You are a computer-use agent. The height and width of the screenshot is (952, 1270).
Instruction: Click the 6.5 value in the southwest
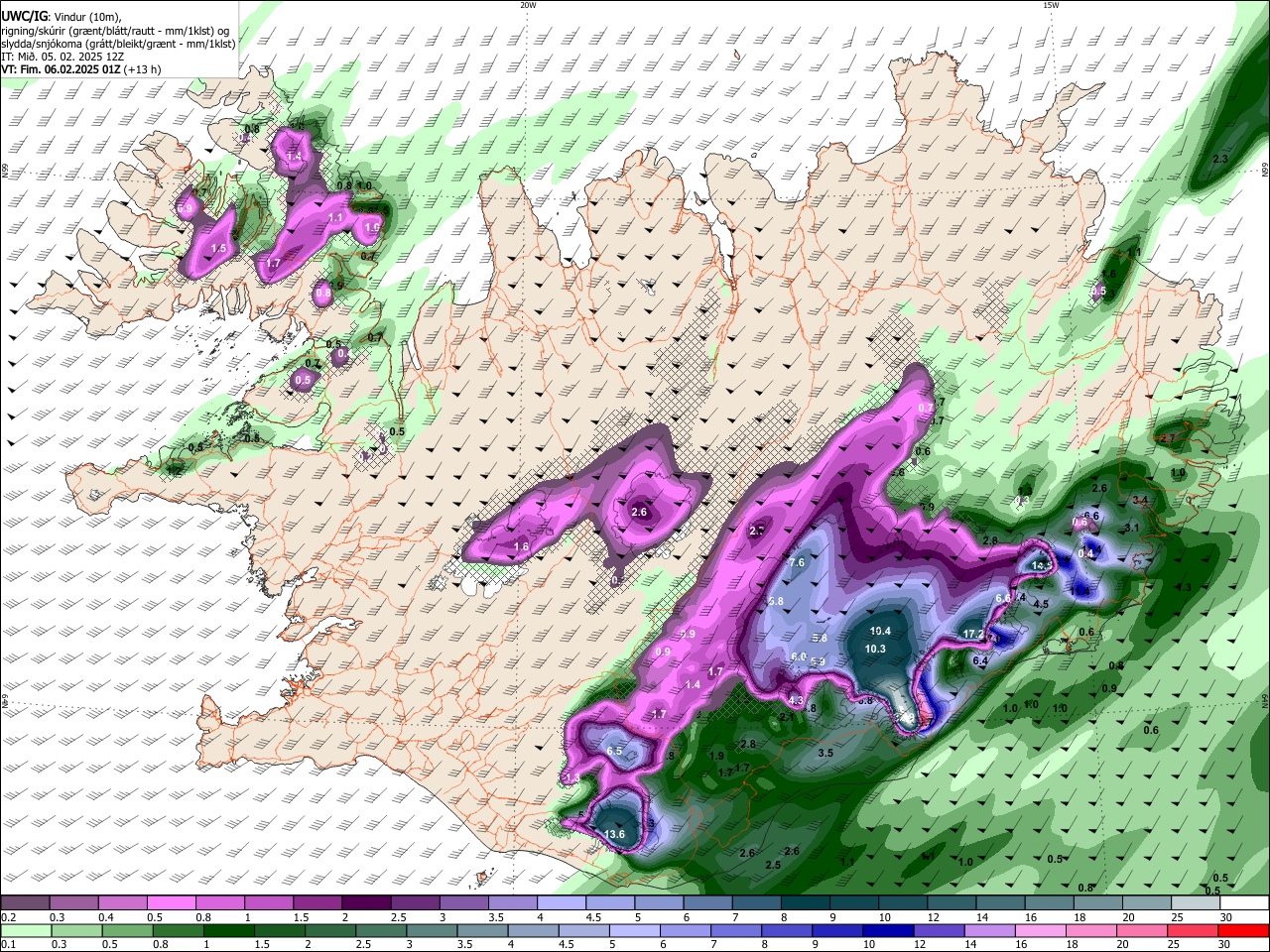[x=614, y=751]
